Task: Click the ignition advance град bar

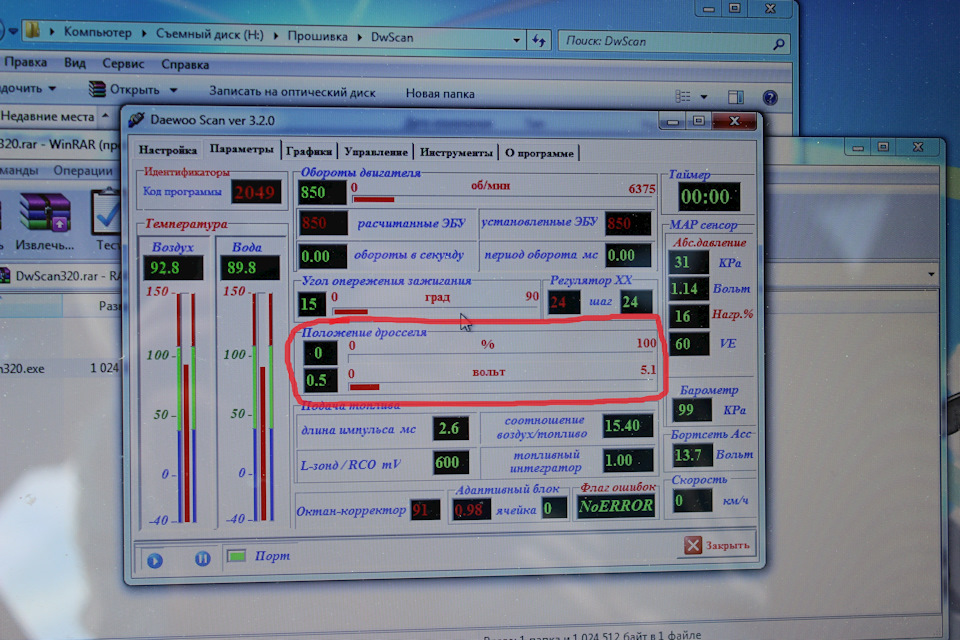Action: coord(435,311)
